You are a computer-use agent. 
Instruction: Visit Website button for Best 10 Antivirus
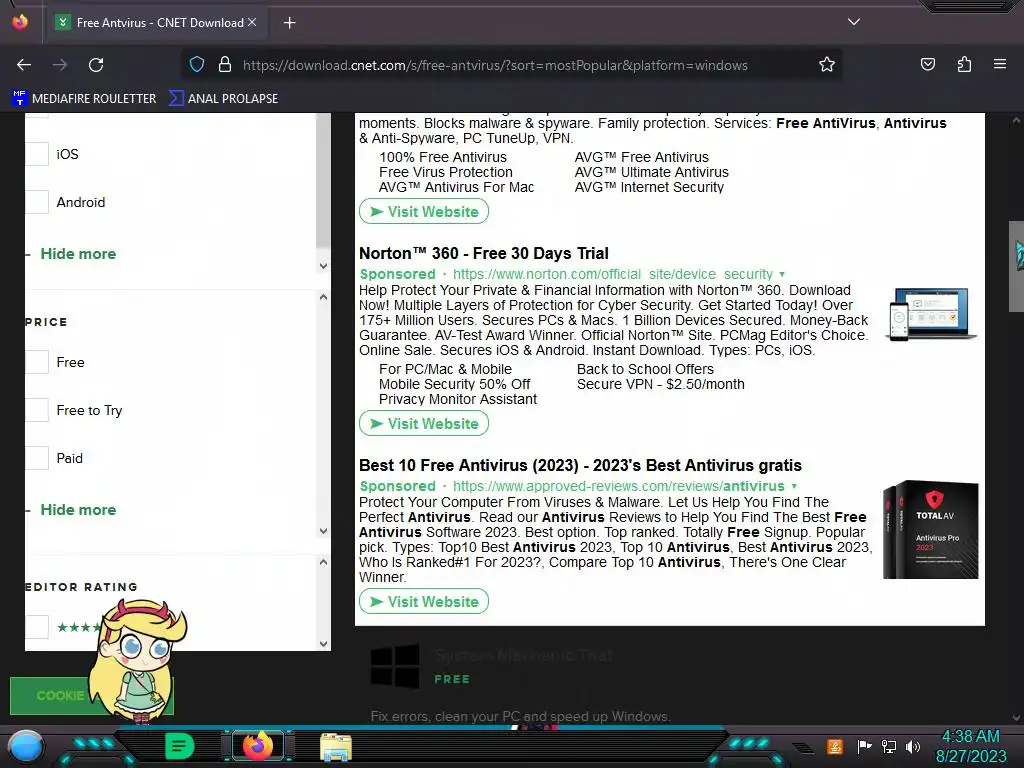(424, 601)
